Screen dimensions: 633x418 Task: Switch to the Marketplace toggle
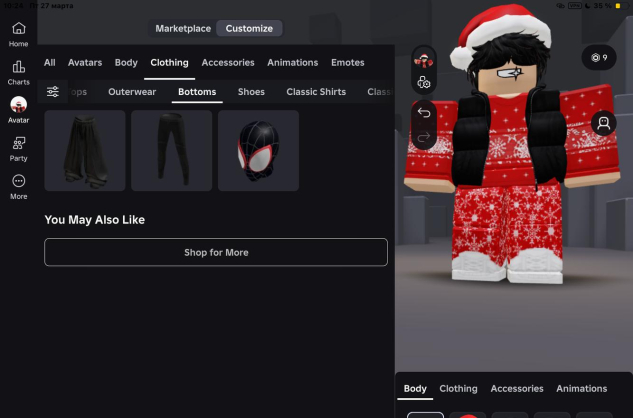tap(183, 28)
